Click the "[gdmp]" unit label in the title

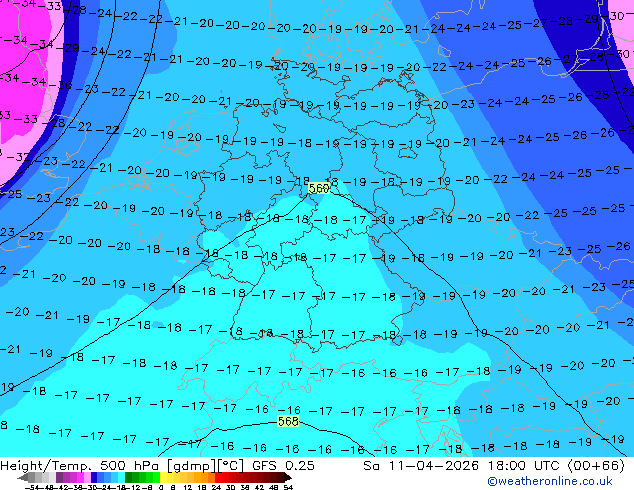coord(192,466)
